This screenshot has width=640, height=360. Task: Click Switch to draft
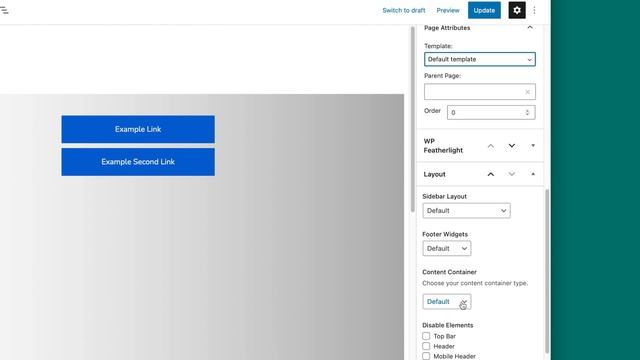(x=404, y=11)
